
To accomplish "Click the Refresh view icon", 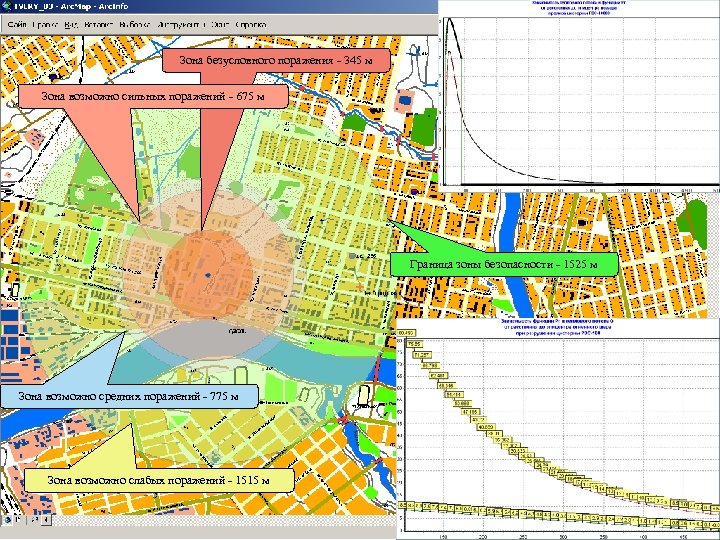I will (x=34, y=520).
